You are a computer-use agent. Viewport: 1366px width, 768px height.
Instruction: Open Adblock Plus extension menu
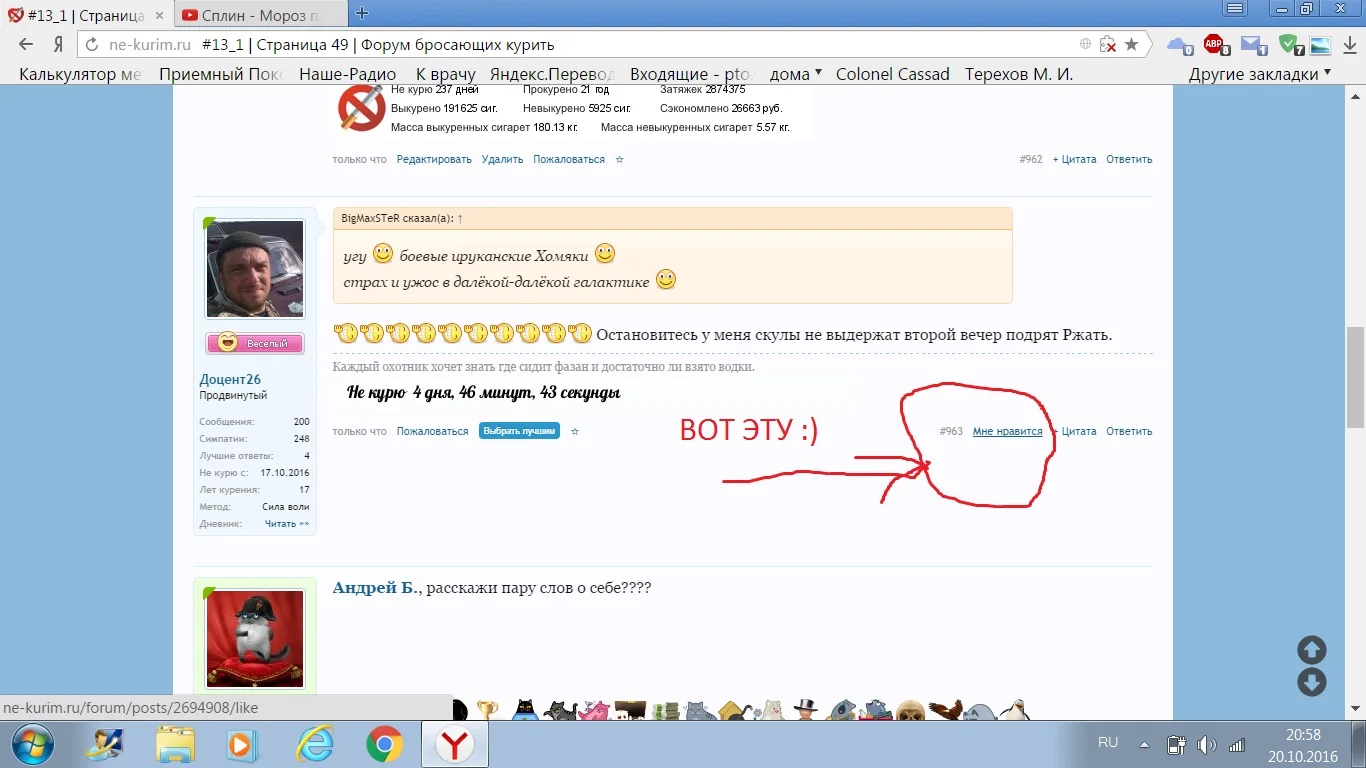[1213, 44]
